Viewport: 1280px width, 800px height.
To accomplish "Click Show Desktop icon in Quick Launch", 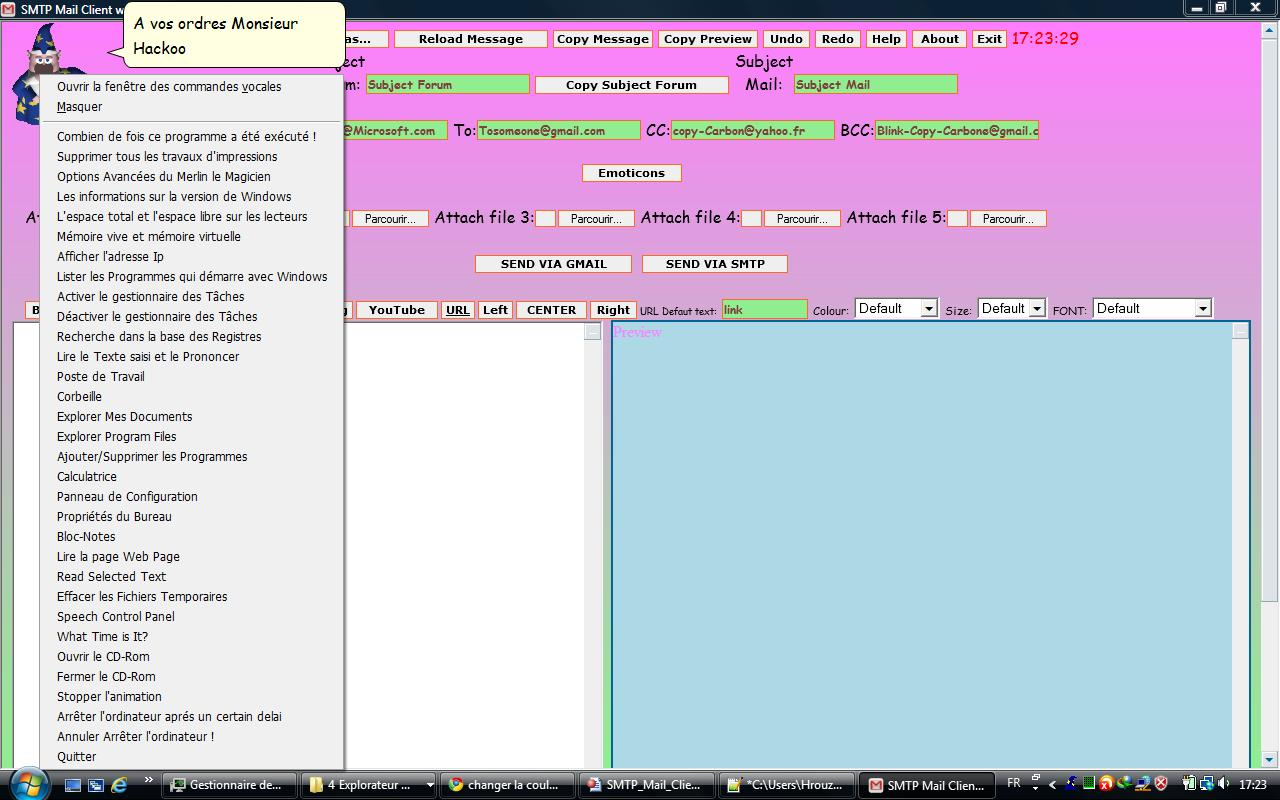I will 73,785.
